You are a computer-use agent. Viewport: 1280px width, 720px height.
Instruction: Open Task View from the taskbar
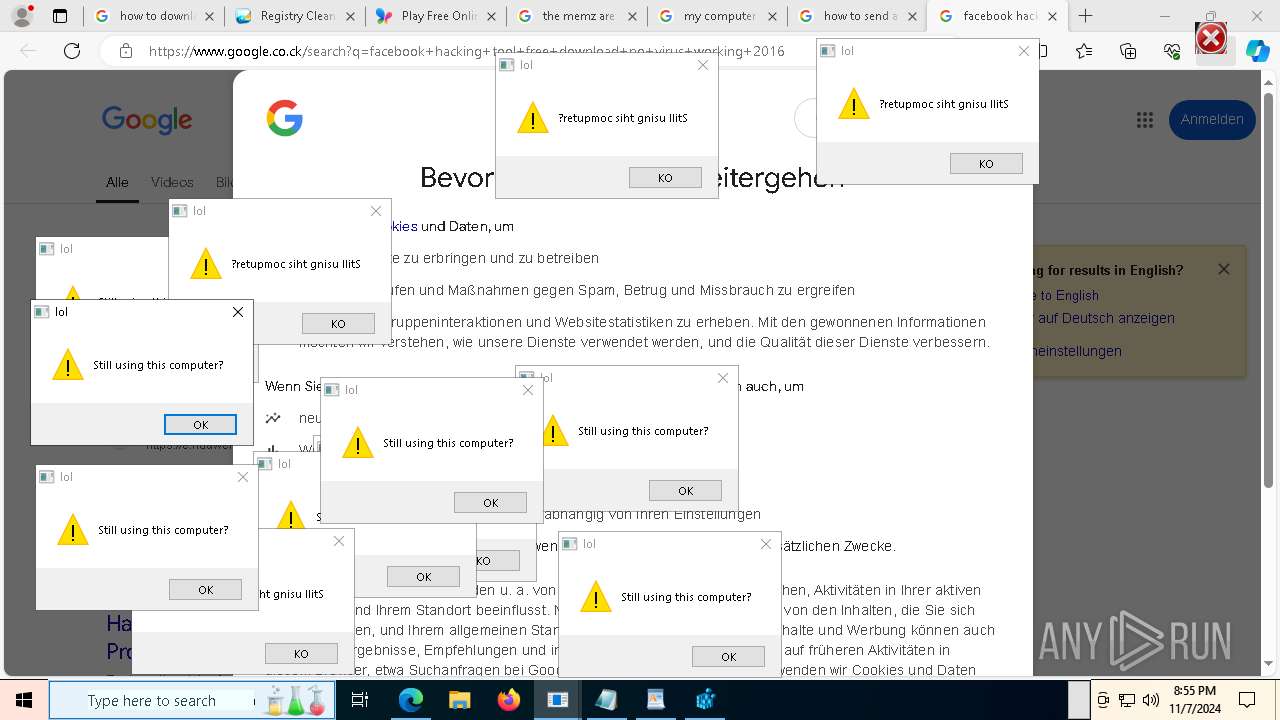360,700
